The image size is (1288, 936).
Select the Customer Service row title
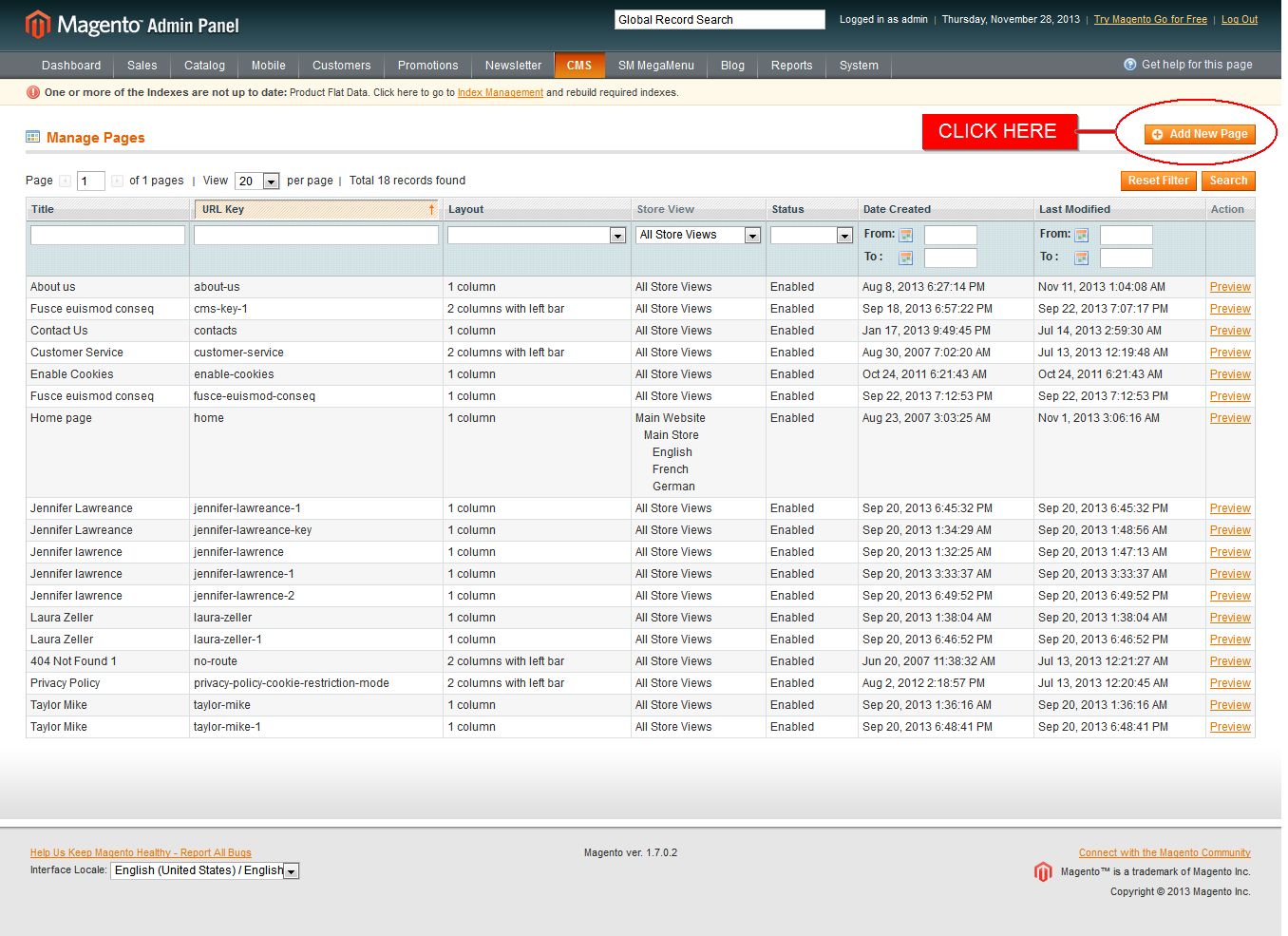tap(77, 353)
